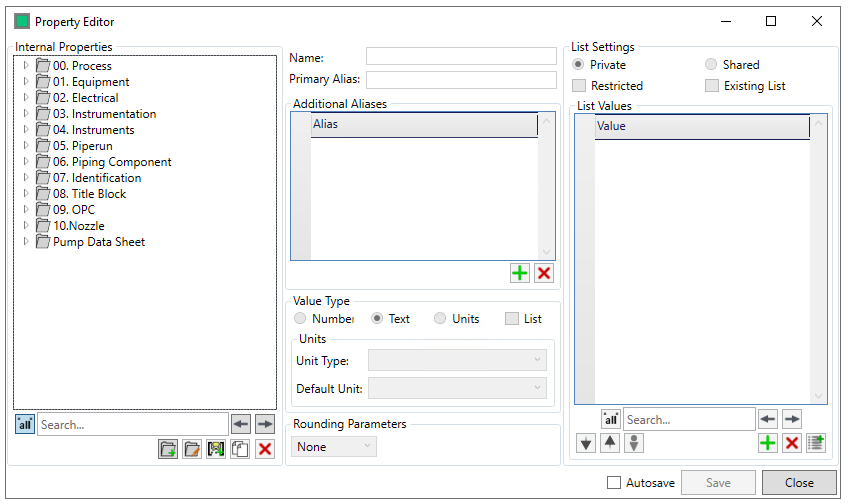Add multiple list values with list-plus icon
The height and width of the screenshot is (503, 848).
pos(816,443)
